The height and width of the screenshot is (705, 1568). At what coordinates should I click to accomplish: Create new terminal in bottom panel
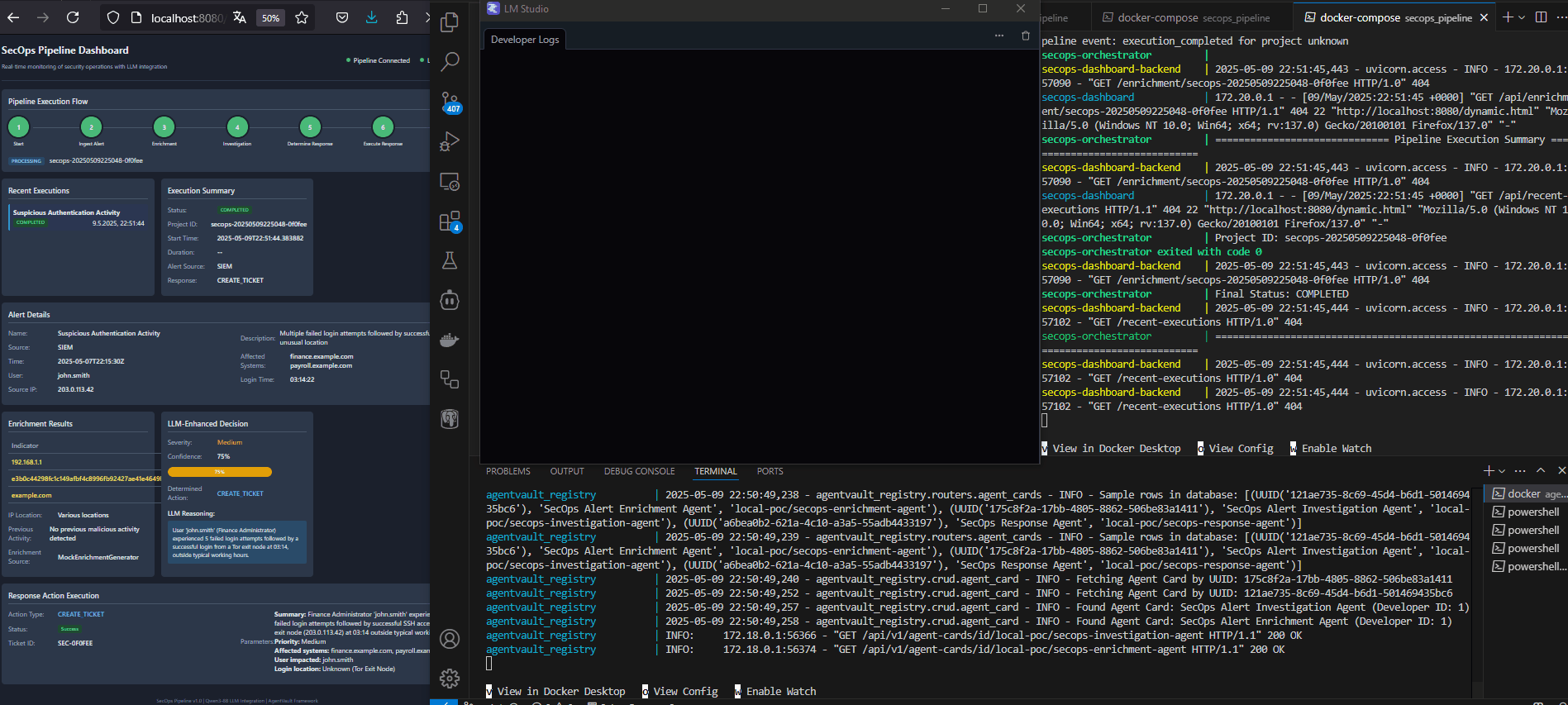click(1489, 470)
